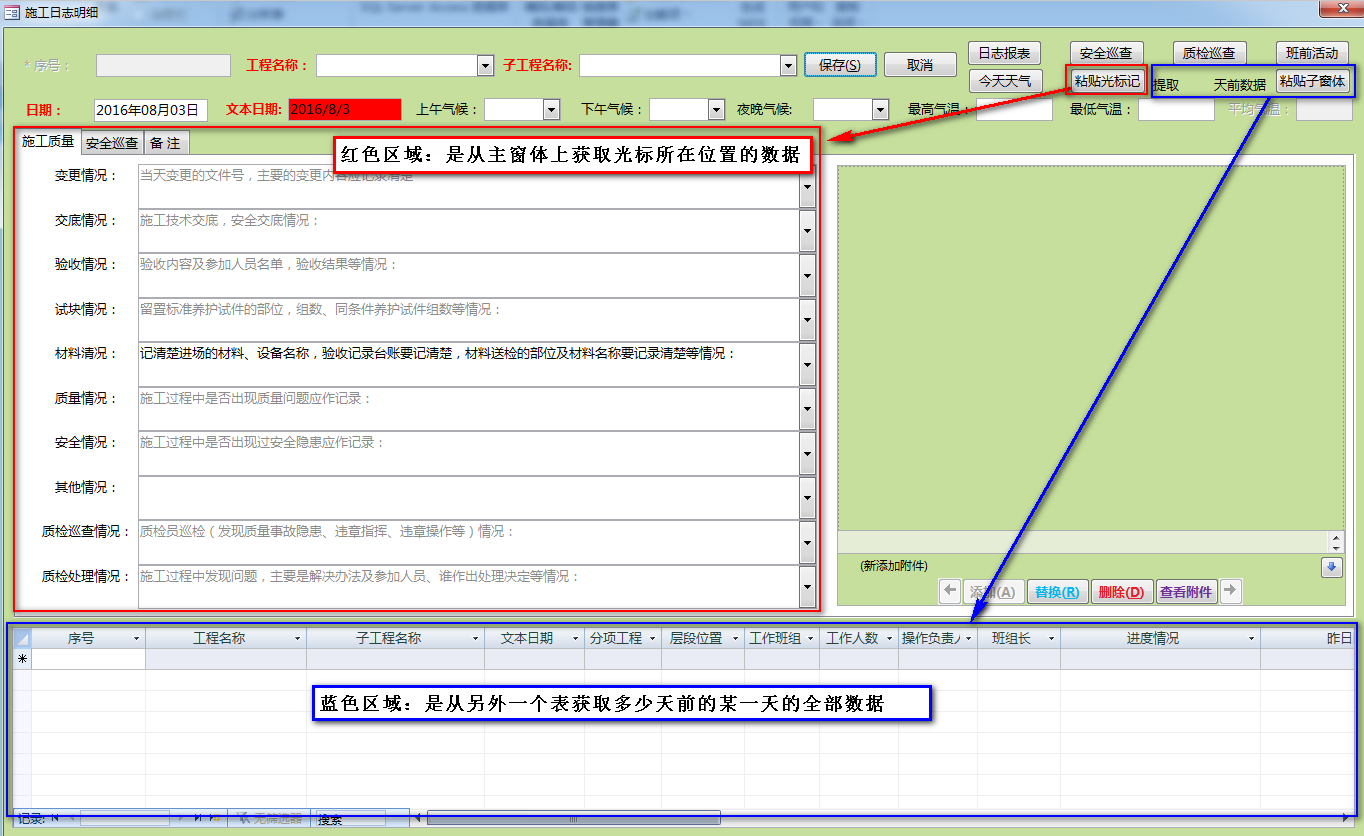Open the 备注 tab
Screen dimensions: 1364x836
click(x=165, y=143)
